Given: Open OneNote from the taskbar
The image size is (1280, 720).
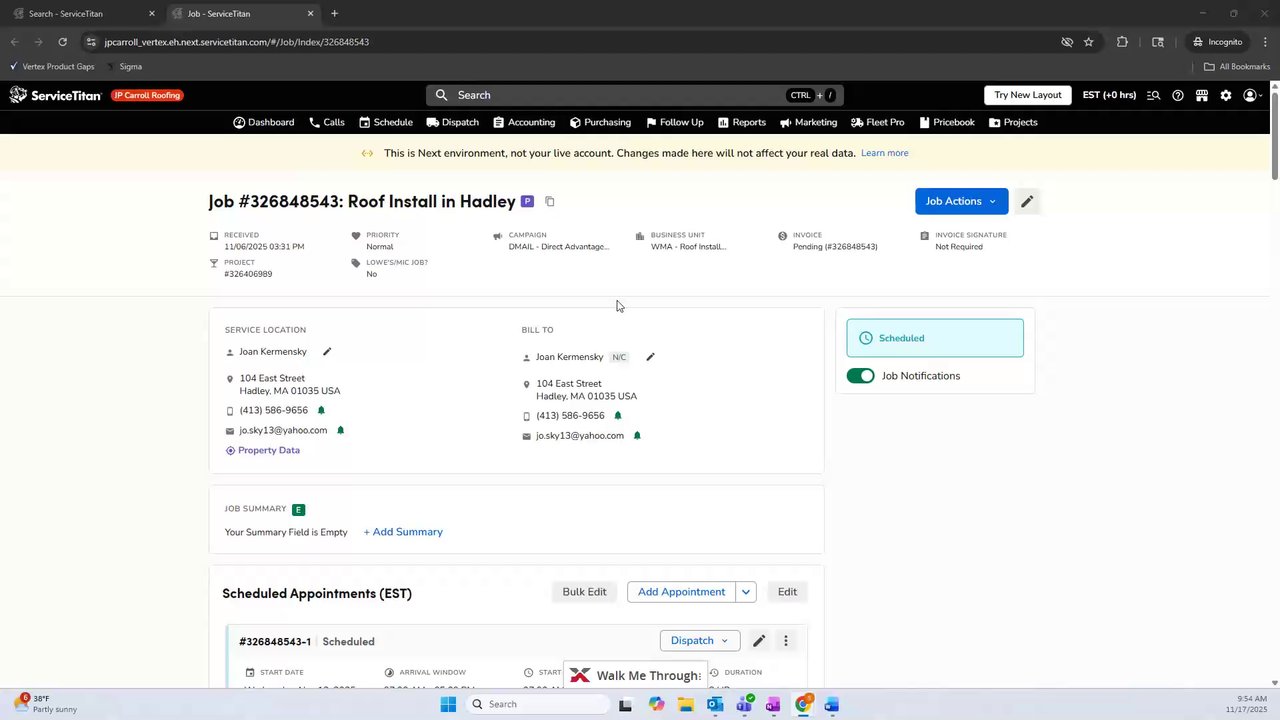Looking at the screenshot, I should [x=773, y=704].
